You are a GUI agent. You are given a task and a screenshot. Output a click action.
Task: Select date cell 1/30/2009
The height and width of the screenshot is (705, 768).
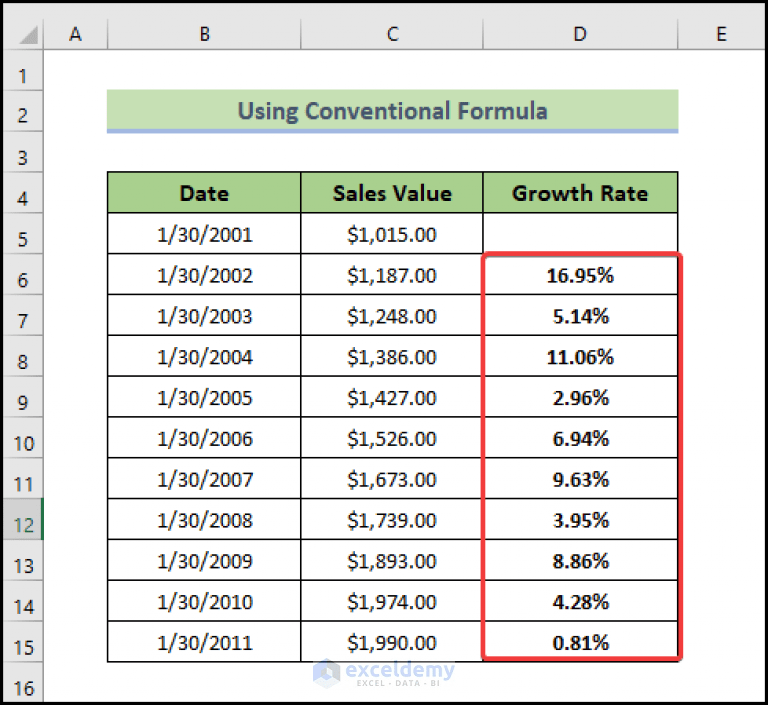coord(204,560)
